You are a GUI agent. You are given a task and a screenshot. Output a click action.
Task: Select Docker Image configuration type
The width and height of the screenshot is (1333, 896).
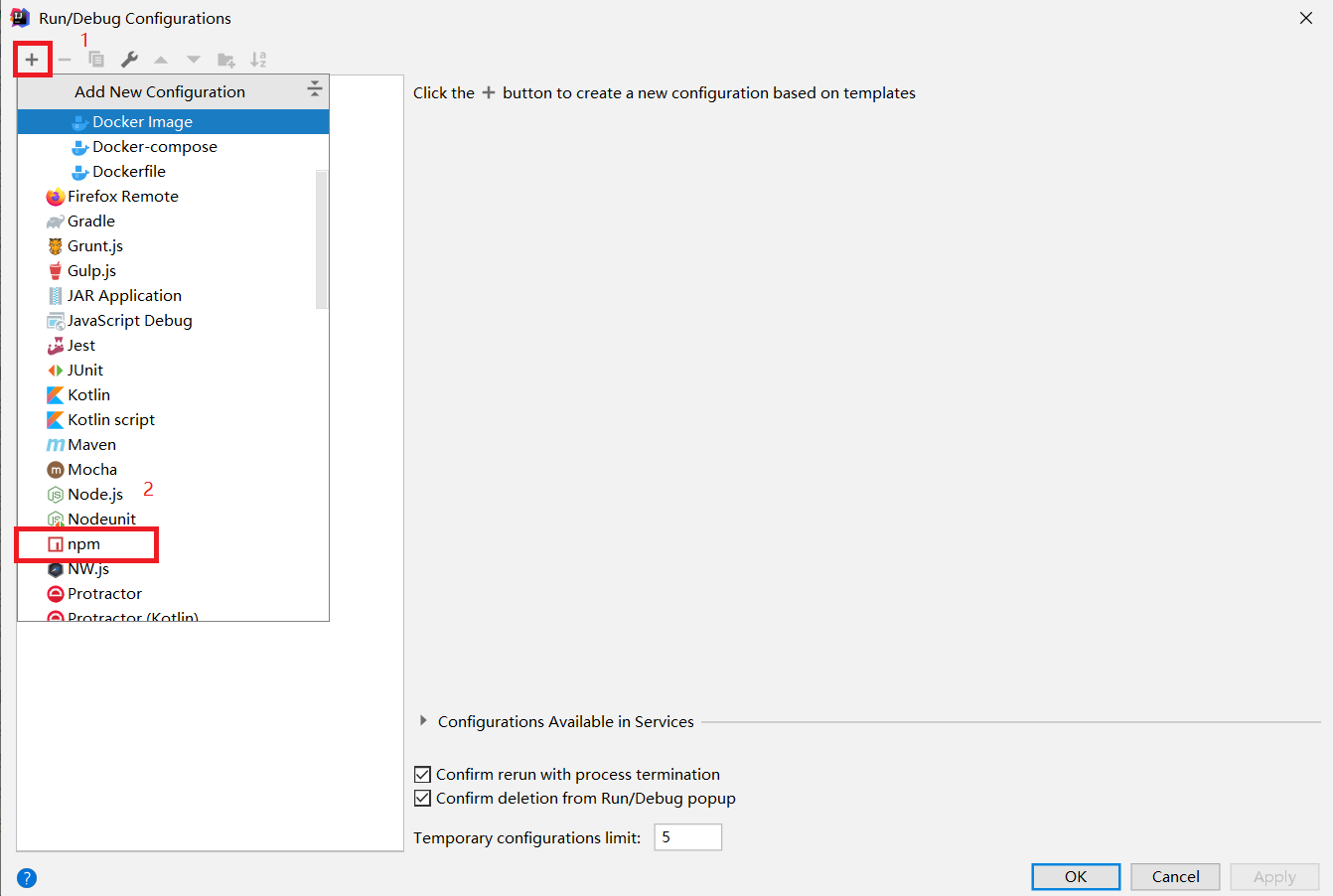(173, 122)
